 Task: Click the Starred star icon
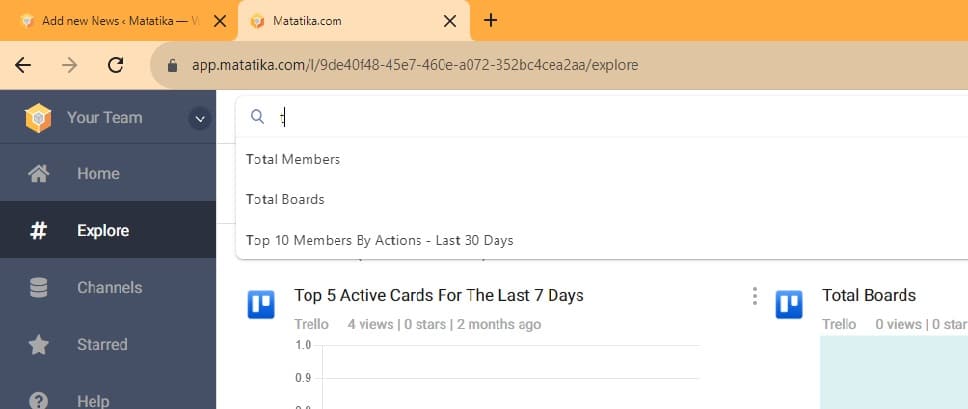[x=38, y=344]
